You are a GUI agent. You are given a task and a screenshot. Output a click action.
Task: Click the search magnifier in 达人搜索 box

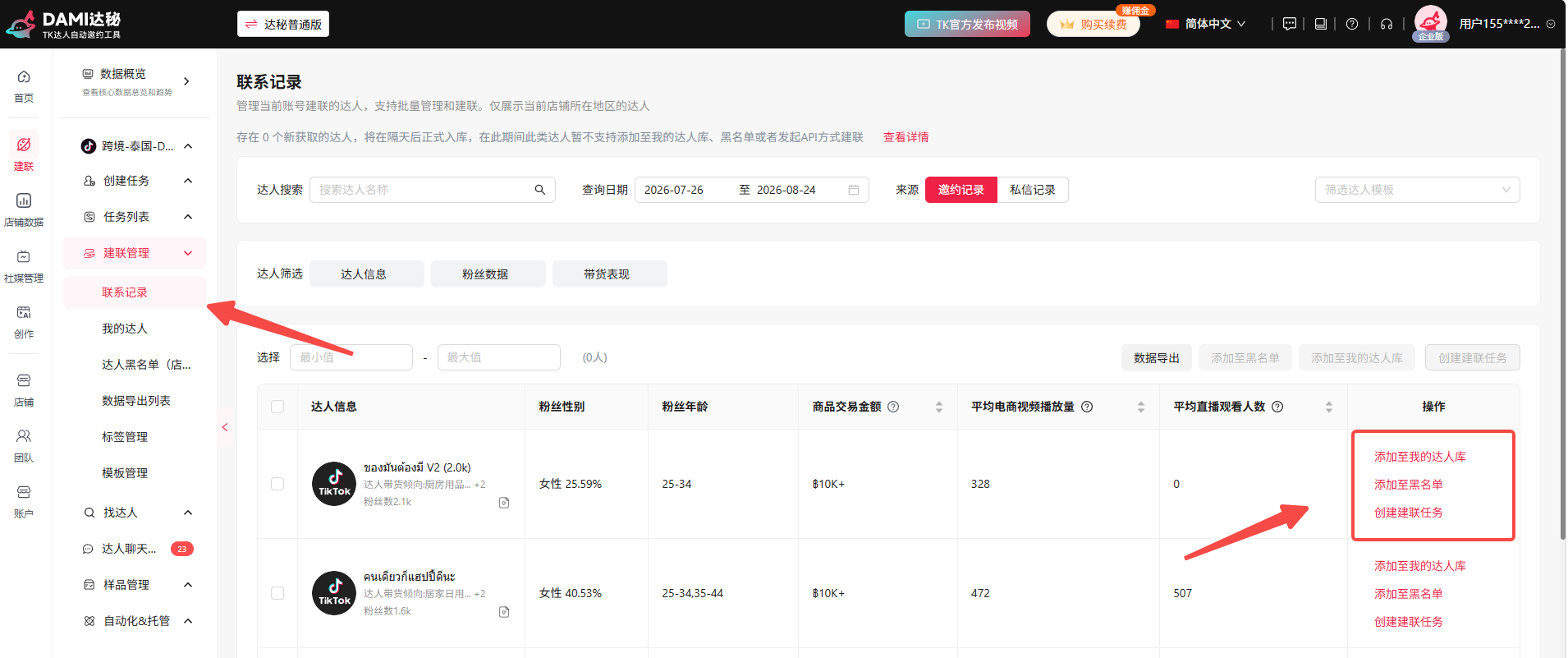tap(540, 190)
